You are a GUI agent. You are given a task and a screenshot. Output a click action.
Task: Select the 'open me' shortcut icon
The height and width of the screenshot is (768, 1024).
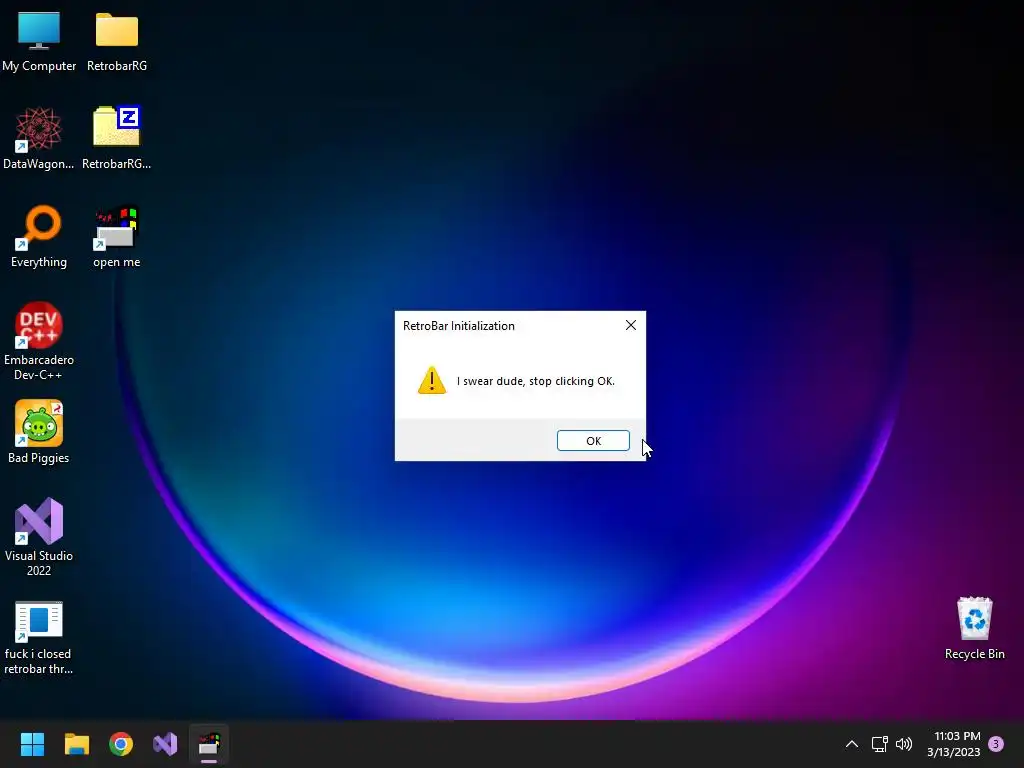click(x=117, y=236)
